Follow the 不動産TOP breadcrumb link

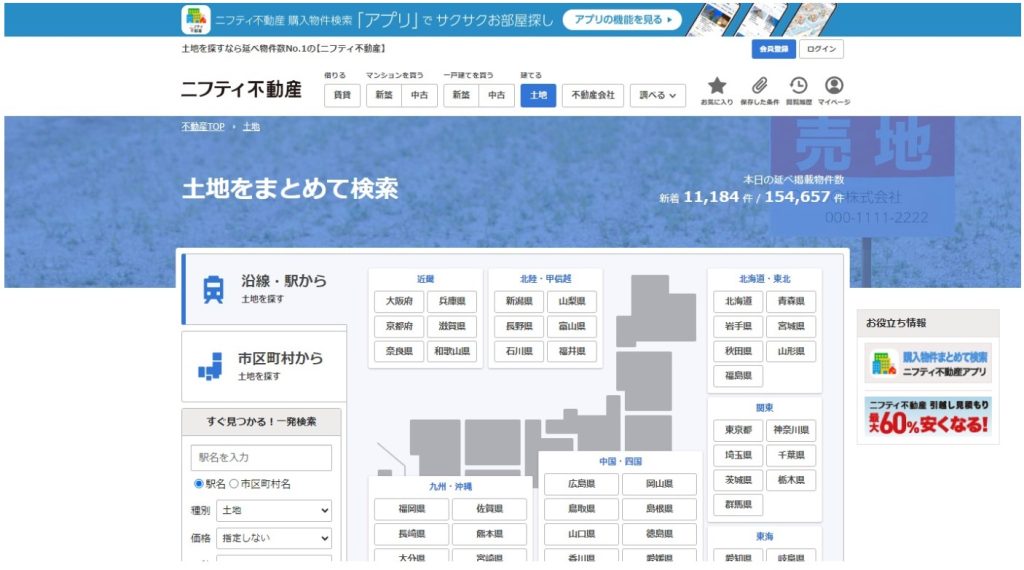point(203,127)
